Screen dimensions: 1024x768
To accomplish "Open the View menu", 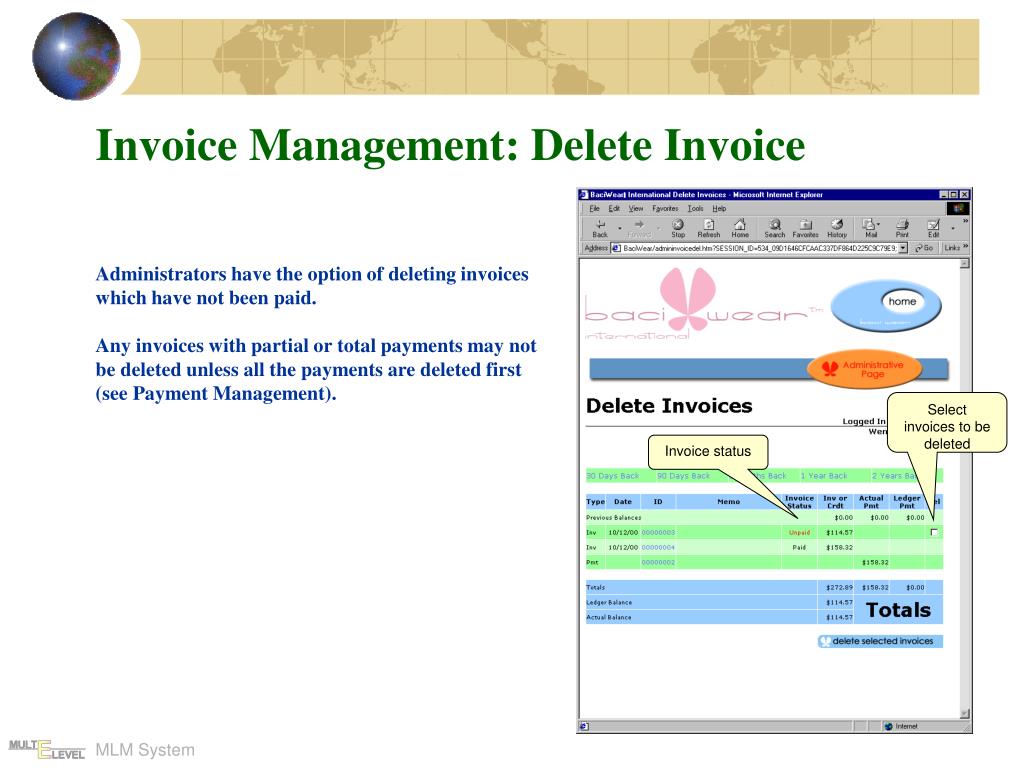I will click(x=635, y=209).
